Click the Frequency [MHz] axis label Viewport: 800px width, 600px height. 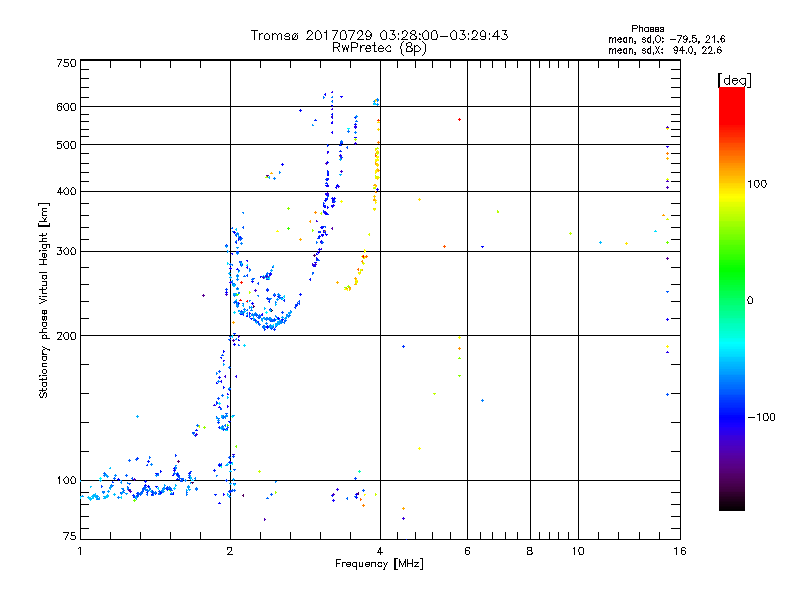point(379,564)
